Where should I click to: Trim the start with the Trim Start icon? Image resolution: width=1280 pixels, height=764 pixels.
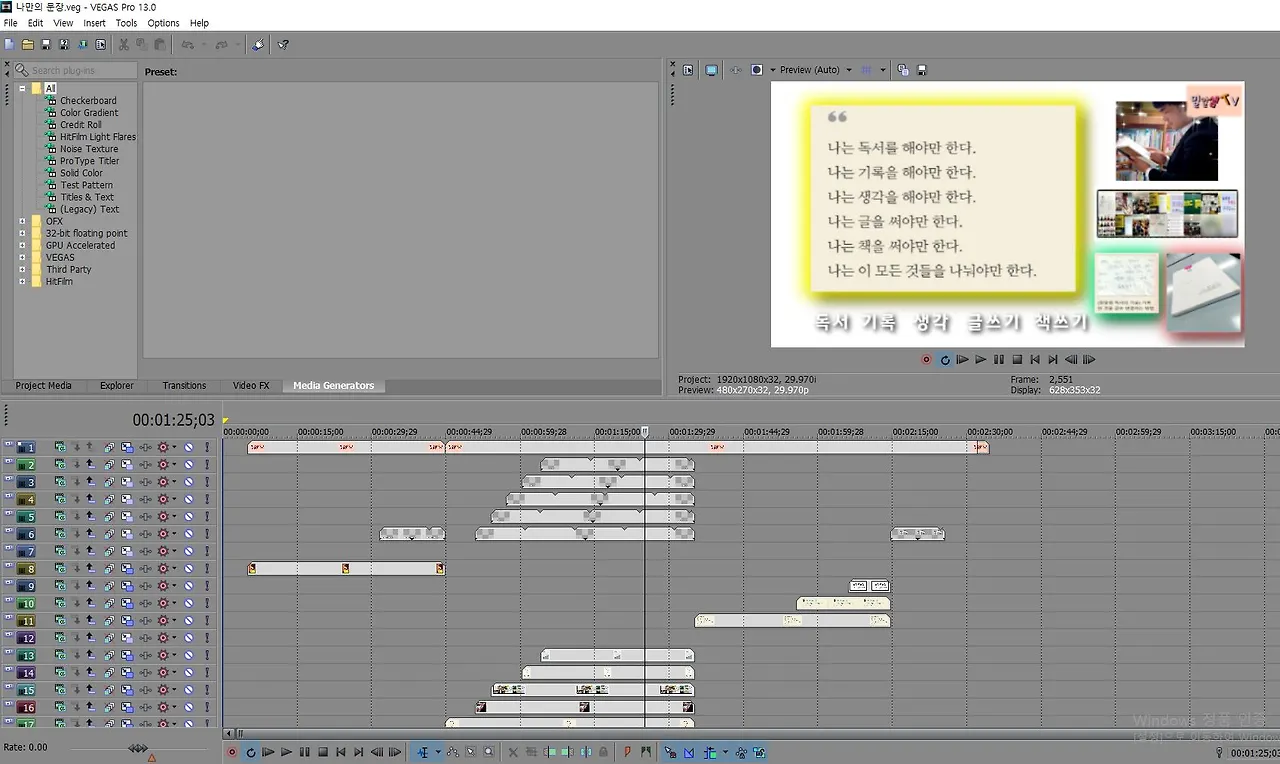pyautogui.click(x=549, y=752)
